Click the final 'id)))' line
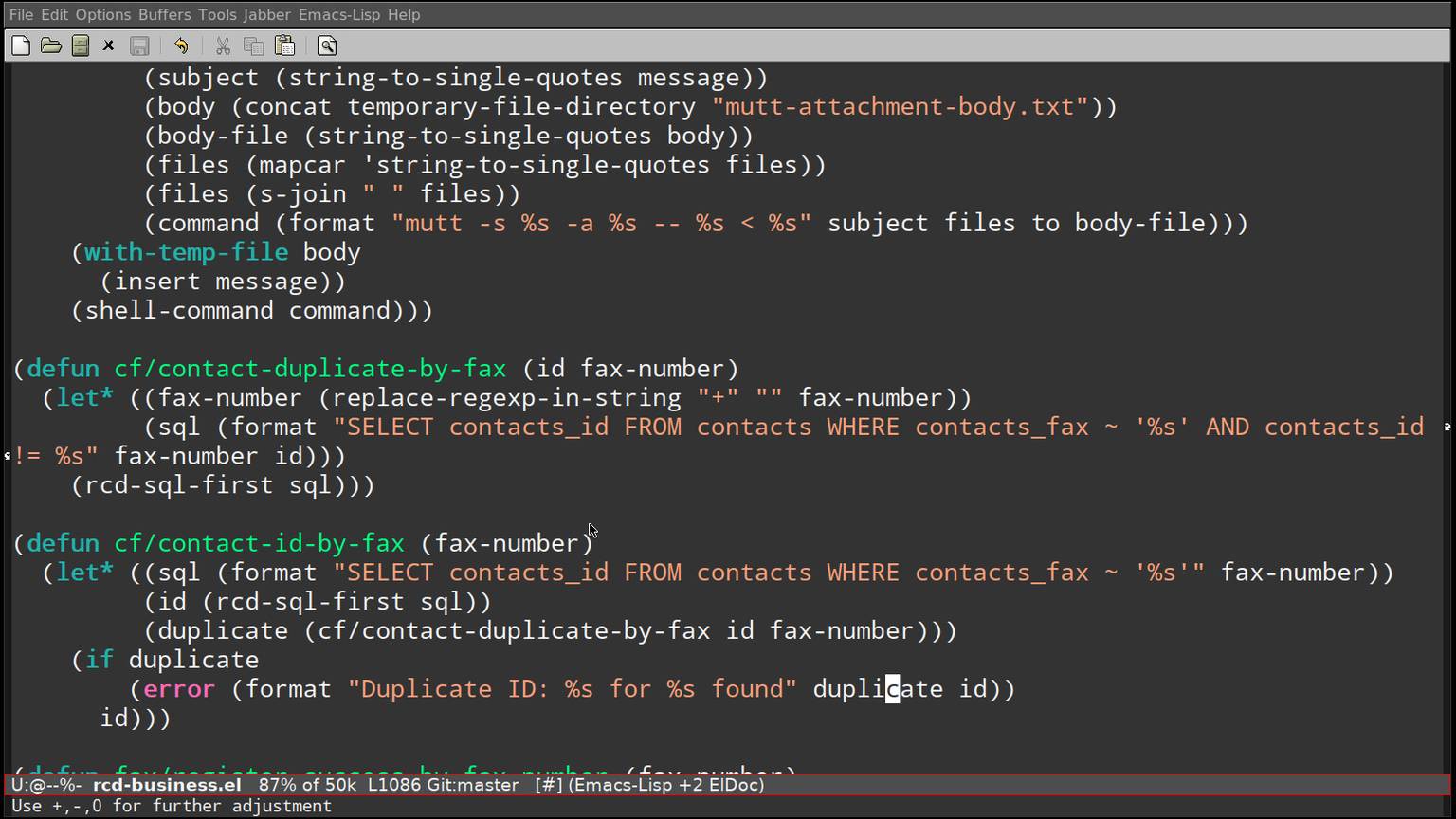The width and height of the screenshot is (1456, 819). 136,719
